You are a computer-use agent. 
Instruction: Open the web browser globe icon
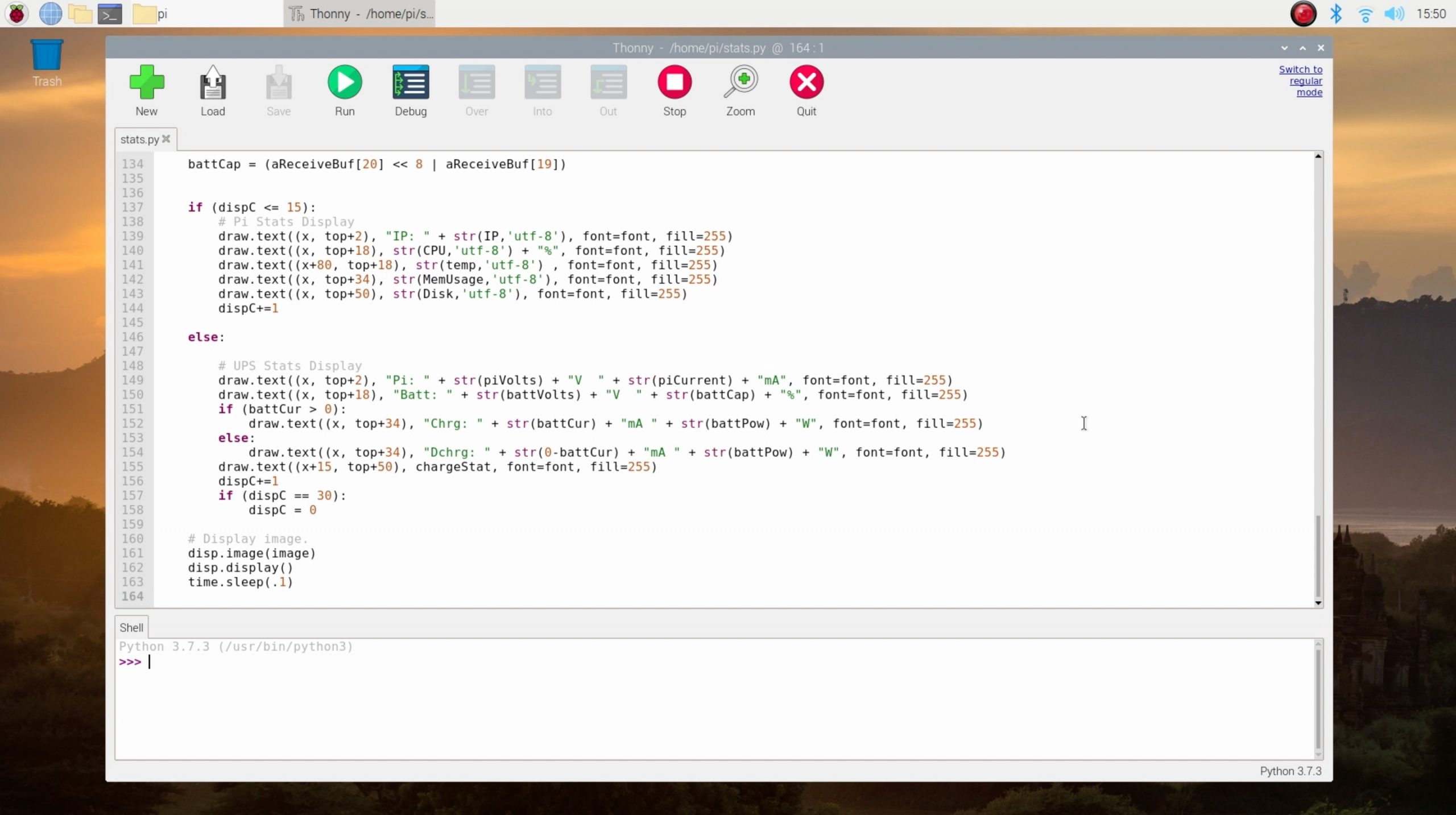pos(50,14)
